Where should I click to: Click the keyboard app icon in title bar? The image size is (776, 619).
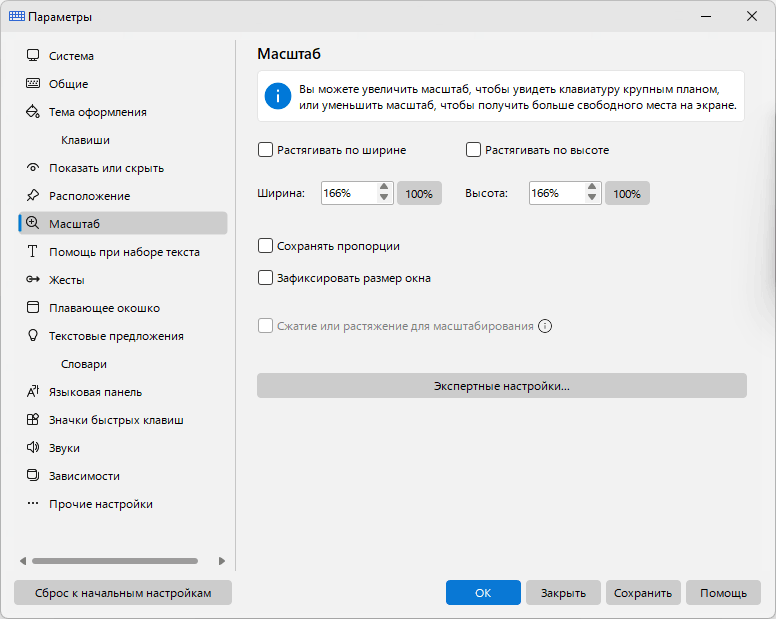tap(17, 16)
